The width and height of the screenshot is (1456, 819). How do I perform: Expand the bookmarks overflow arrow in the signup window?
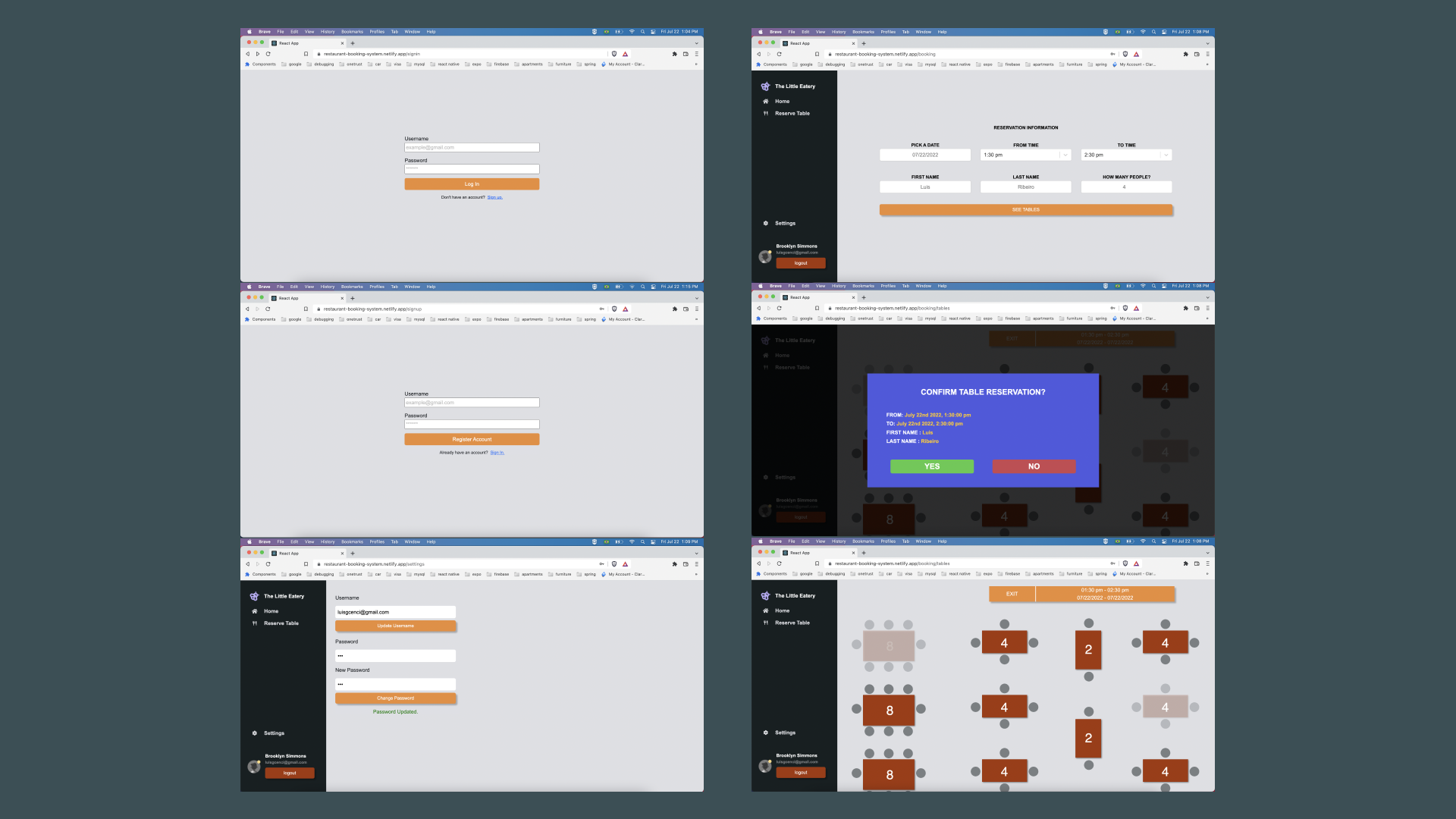[x=696, y=319]
